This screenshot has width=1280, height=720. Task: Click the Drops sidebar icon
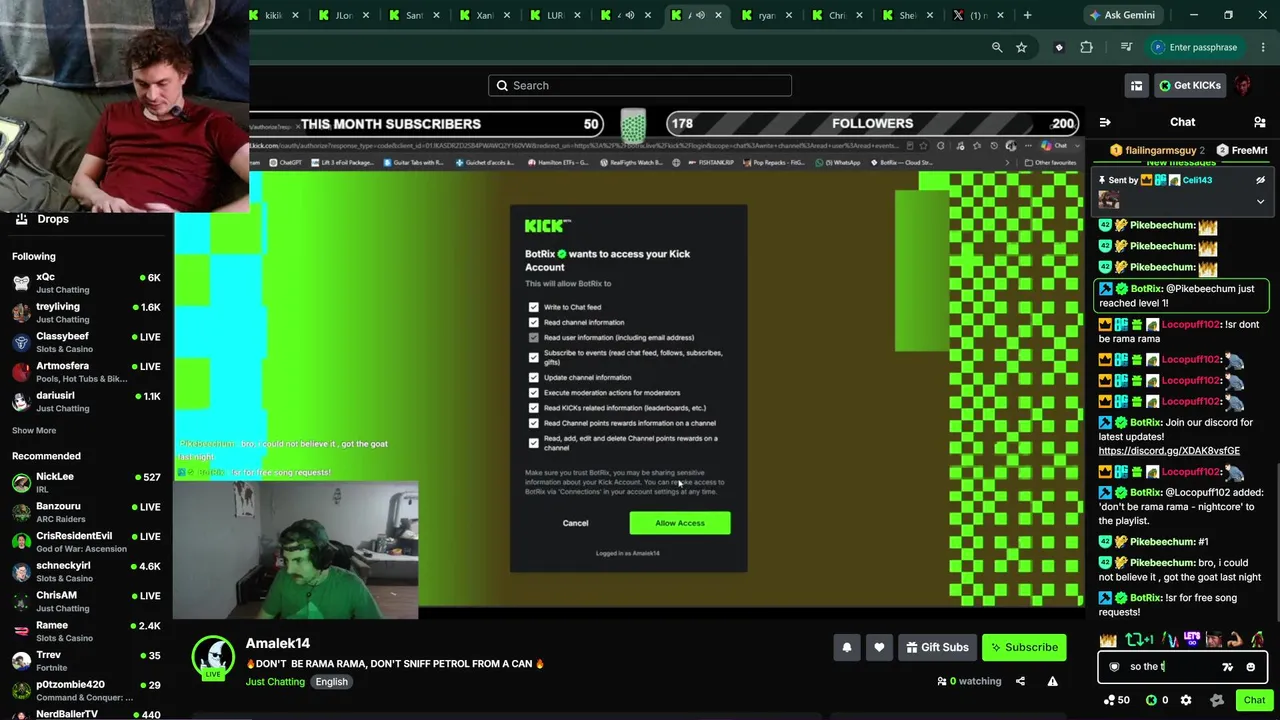coord(21,219)
